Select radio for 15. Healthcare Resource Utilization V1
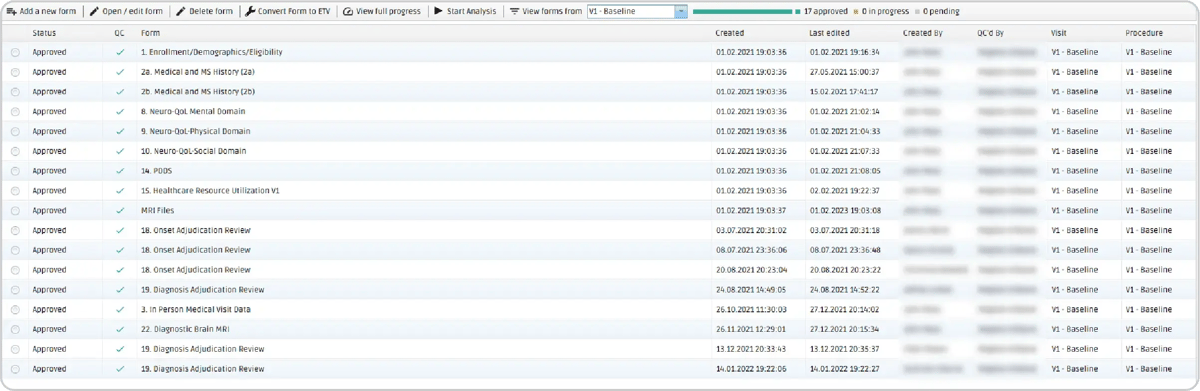Image resolution: width=1200 pixels, height=391 pixels. click(15, 191)
